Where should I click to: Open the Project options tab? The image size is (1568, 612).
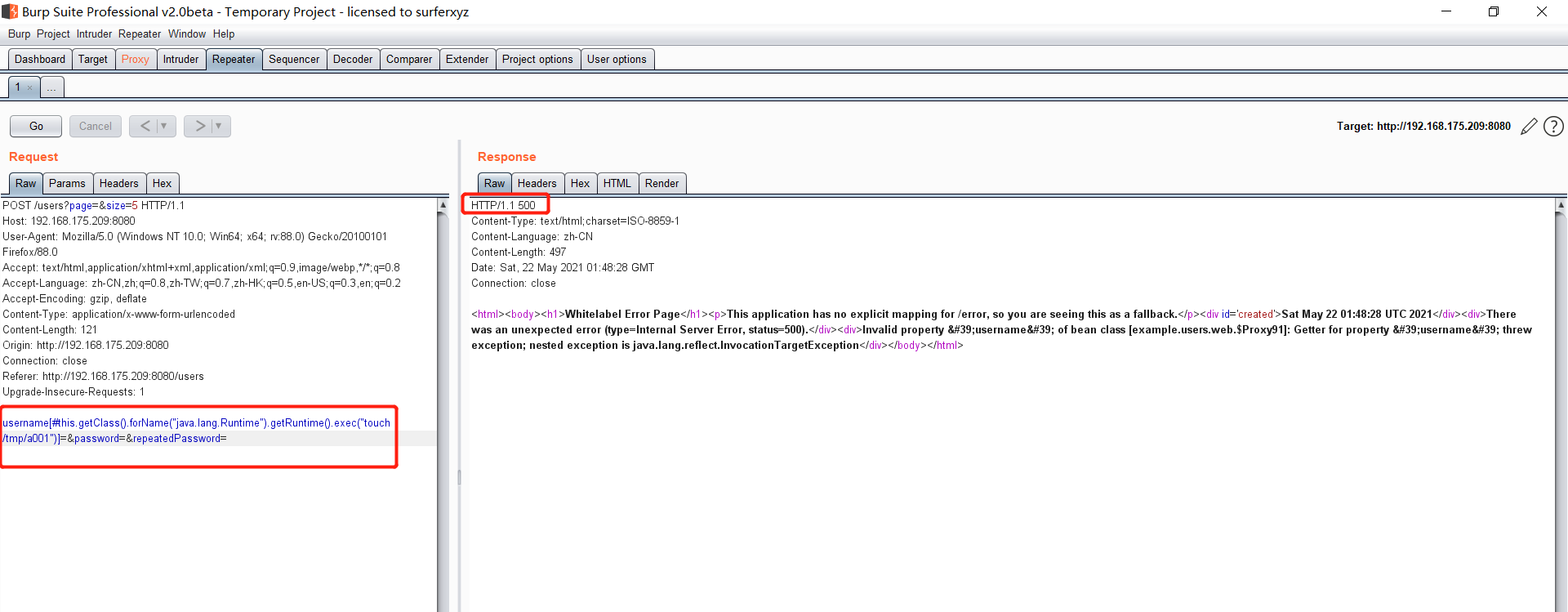point(537,59)
